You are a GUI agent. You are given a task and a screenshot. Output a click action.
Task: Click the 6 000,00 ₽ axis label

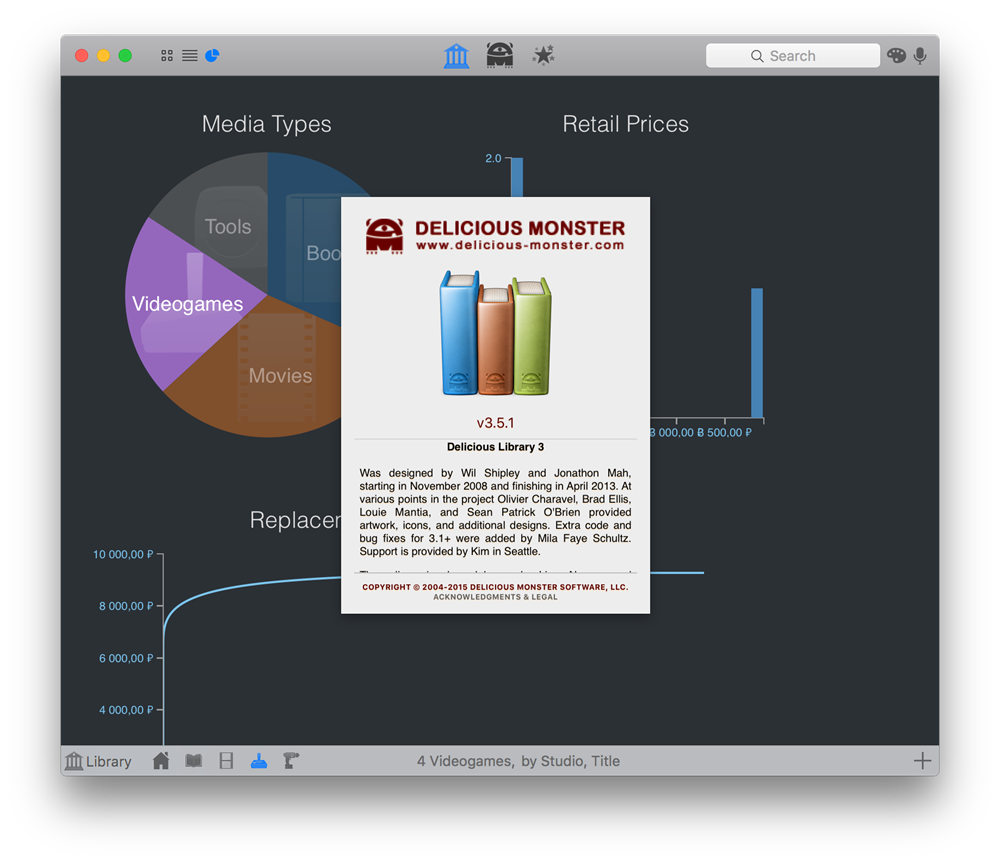tap(126, 658)
